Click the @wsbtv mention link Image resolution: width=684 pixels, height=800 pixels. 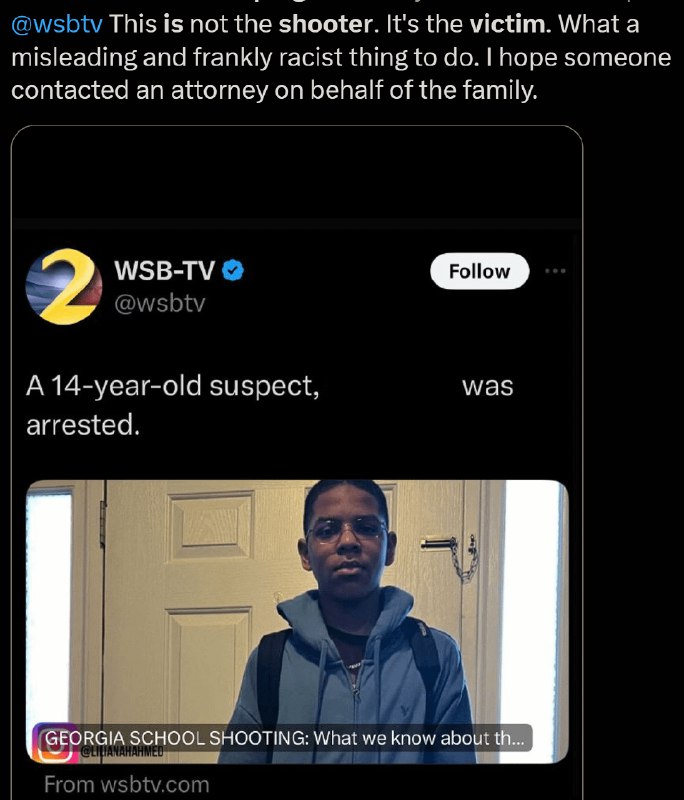point(57,24)
